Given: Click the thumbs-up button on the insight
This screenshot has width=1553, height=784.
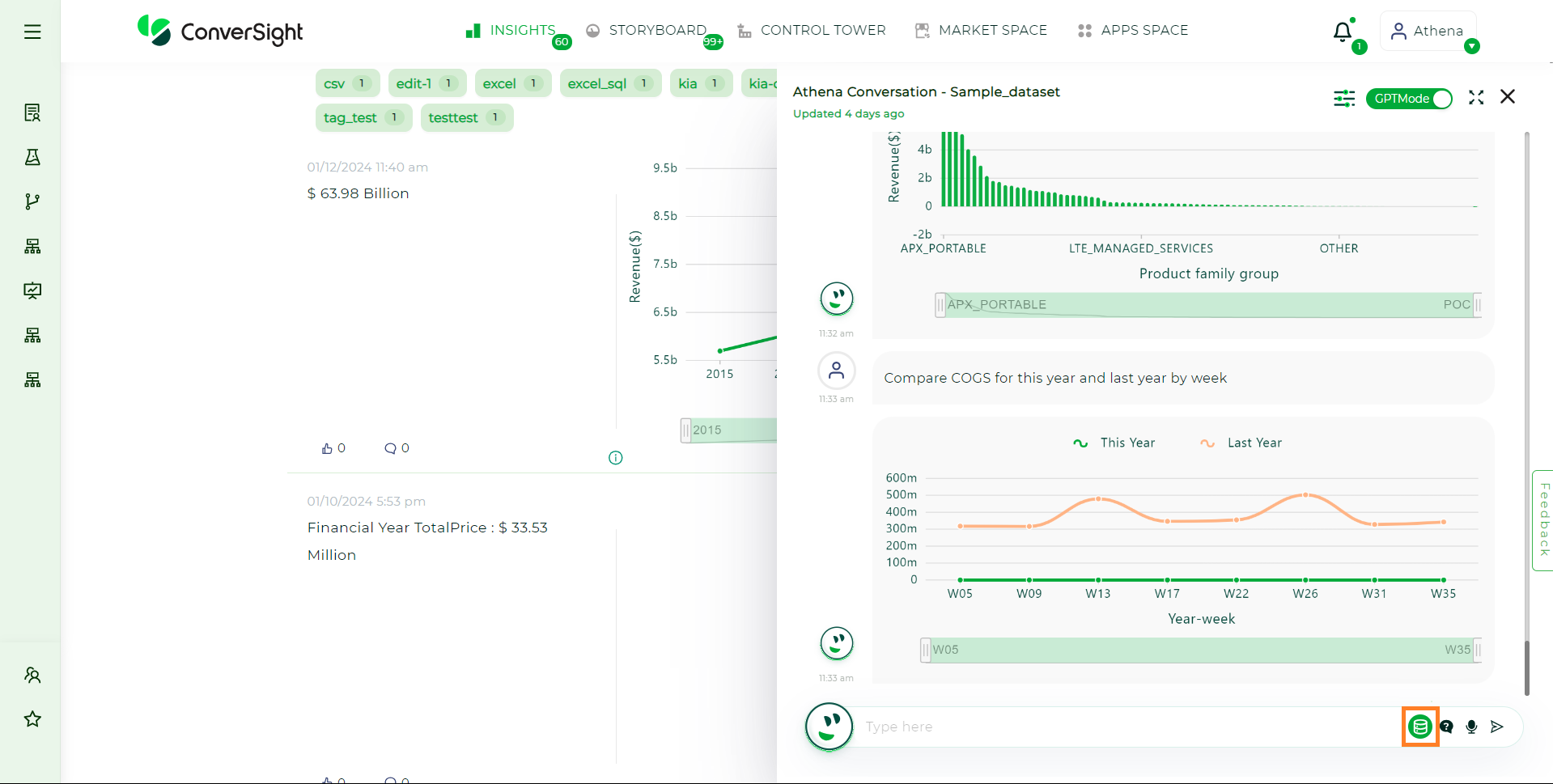Looking at the screenshot, I should 326,447.
